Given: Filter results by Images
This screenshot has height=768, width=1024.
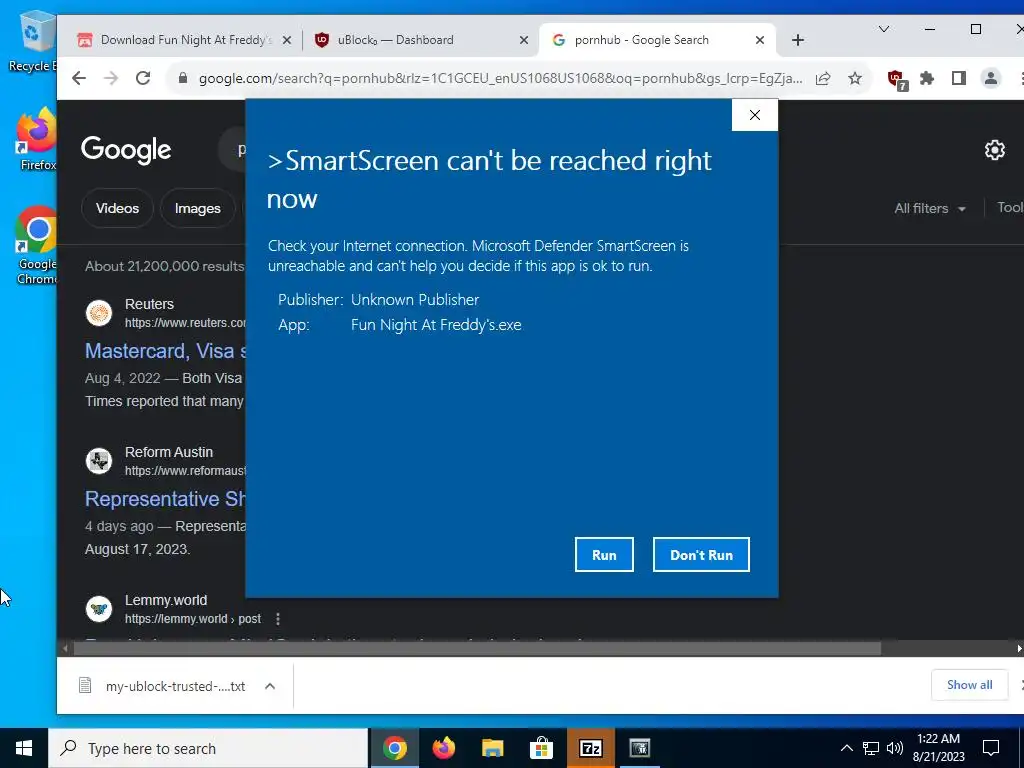Looking at the screenshot, I should pos(198,208).
